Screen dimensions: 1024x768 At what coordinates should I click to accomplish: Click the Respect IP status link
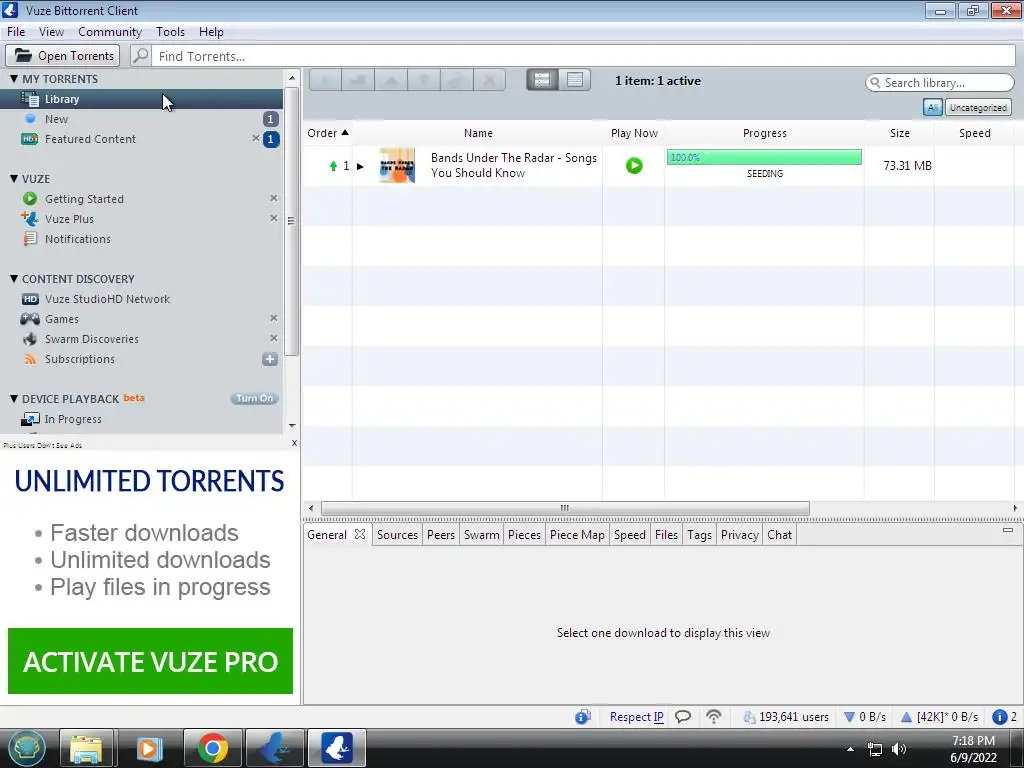(x=636, y=717)
